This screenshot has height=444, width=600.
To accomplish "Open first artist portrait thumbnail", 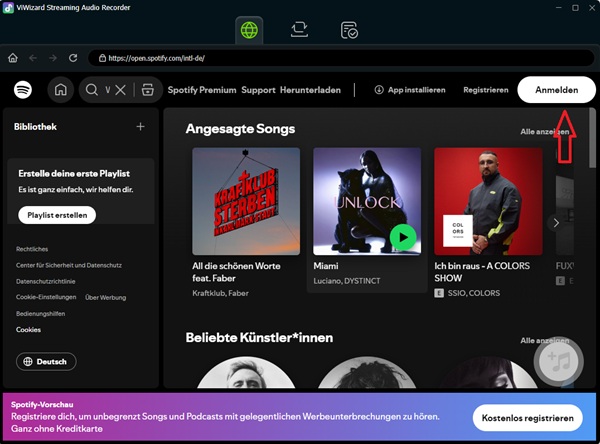I will pos(246,372).
